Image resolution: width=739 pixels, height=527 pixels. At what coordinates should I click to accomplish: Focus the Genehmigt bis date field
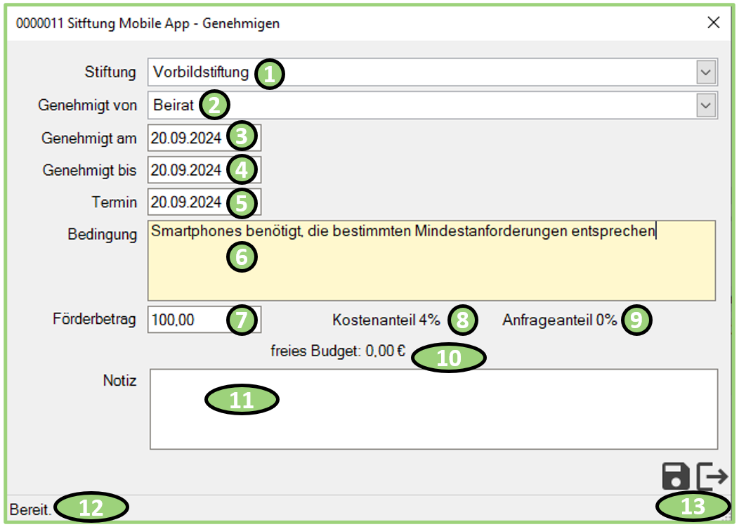coord(187,170)
